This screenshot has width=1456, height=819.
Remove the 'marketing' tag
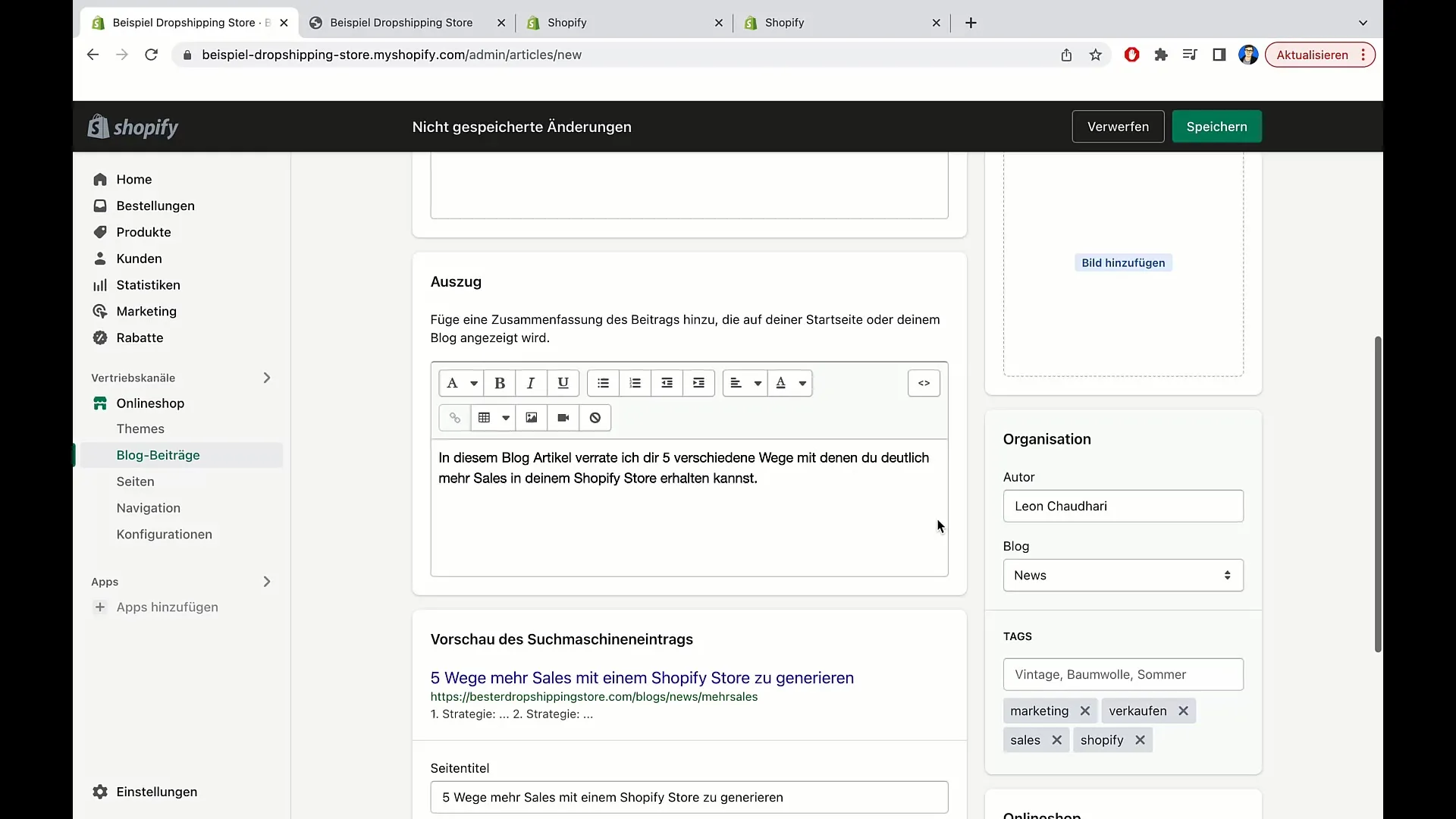click(1084, 711)
